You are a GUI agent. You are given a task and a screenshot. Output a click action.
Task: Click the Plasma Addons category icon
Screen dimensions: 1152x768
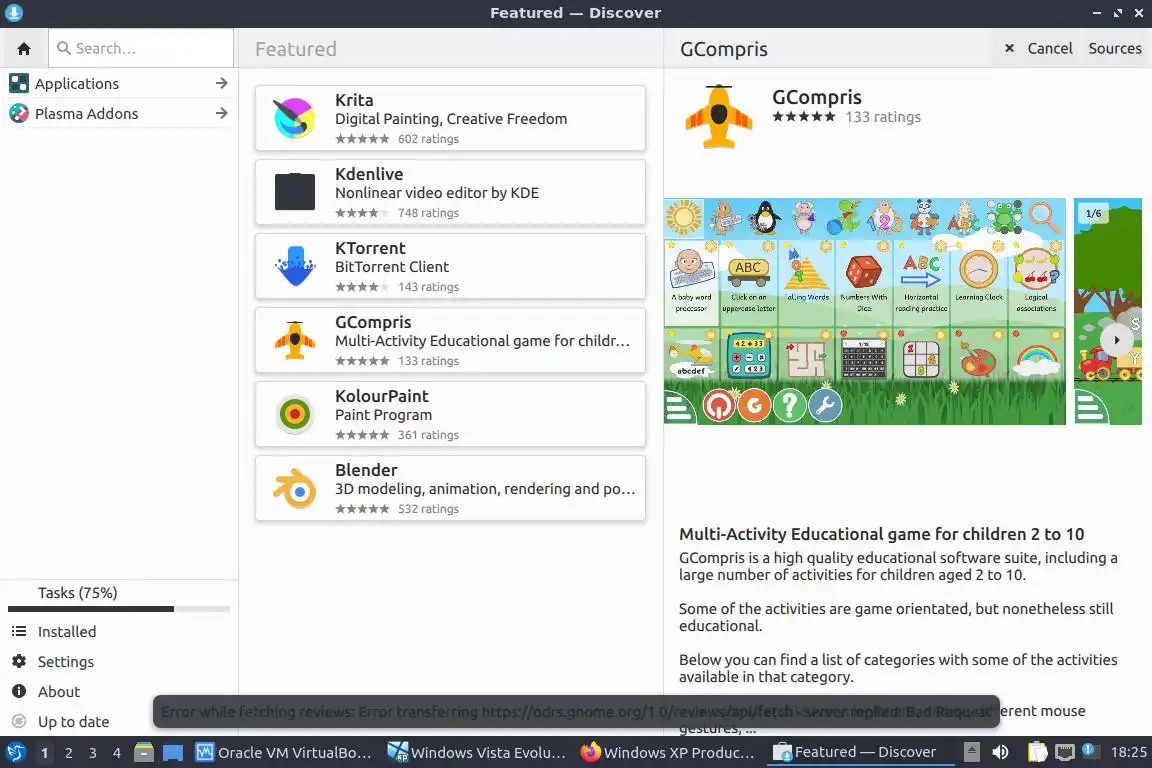pyautogui.click(x=18, y=113)
